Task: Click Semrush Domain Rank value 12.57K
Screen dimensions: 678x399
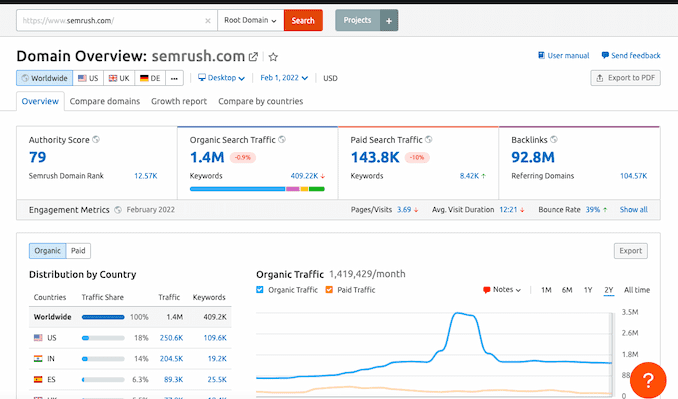Action: [146, 176]
